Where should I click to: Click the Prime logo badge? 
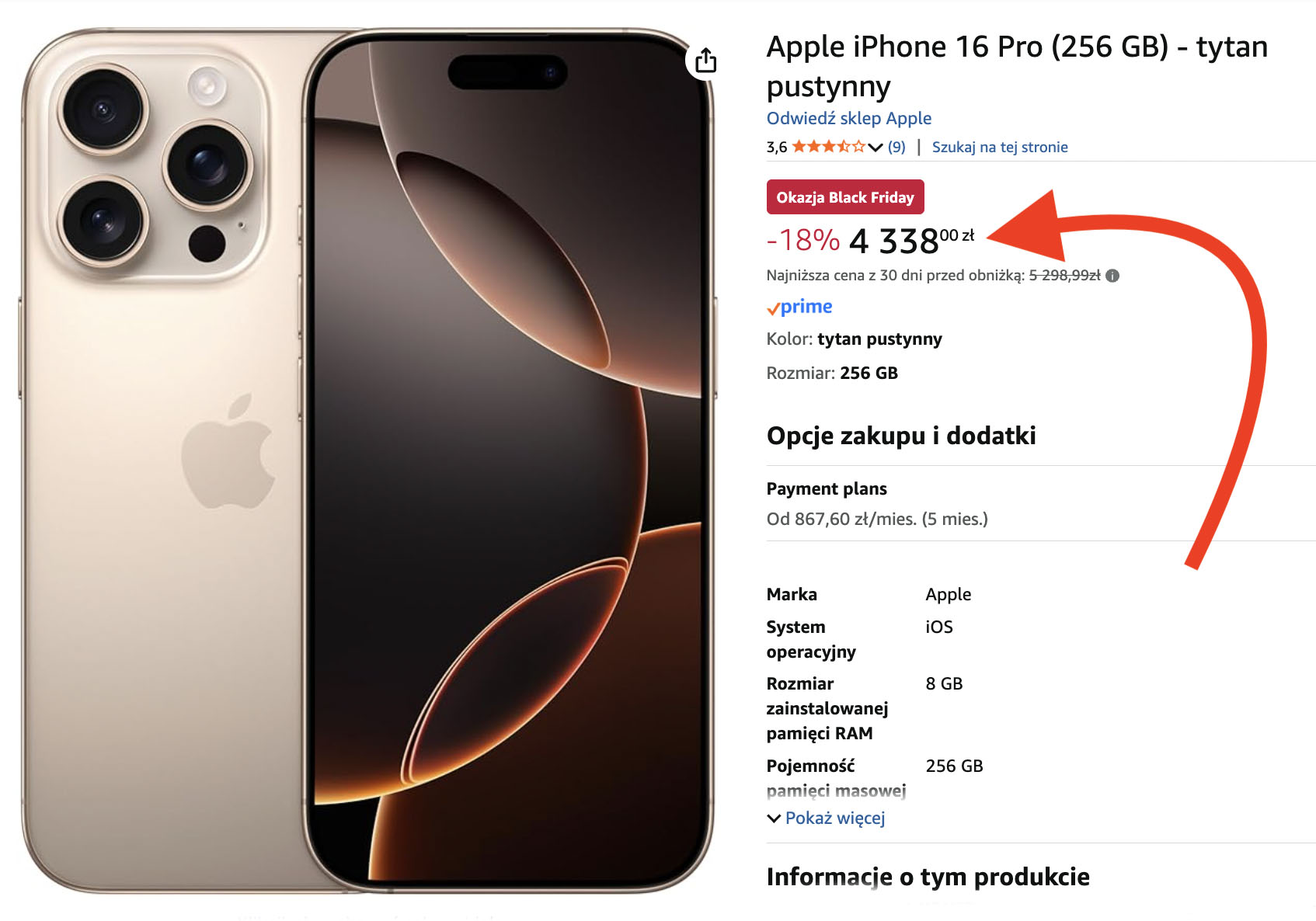(x=799, y=307)
